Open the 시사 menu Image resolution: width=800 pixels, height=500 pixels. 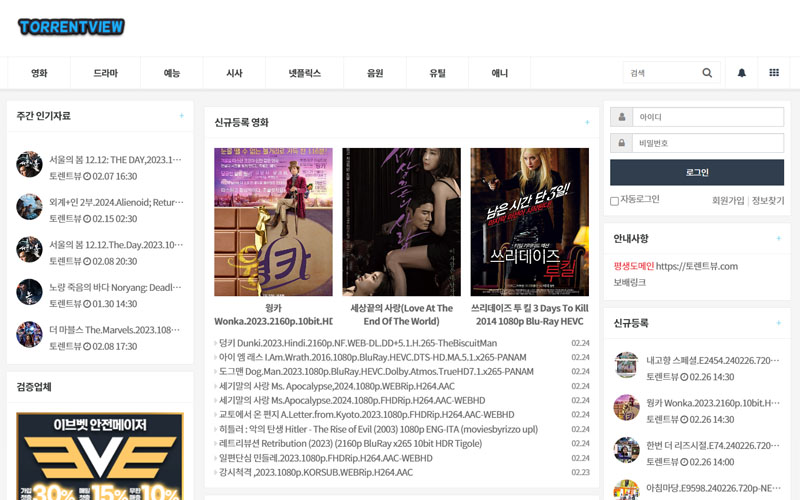[234, 73]
